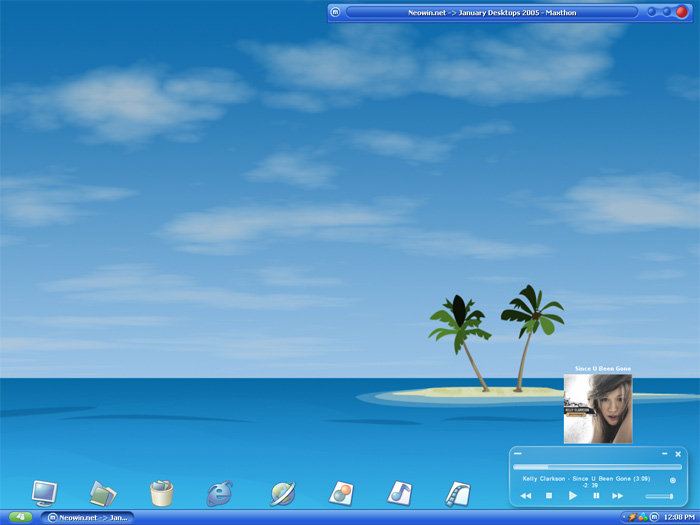The height and width of the screenshot is (525, 700).
Task: Pause the current song
Action: 596,496
